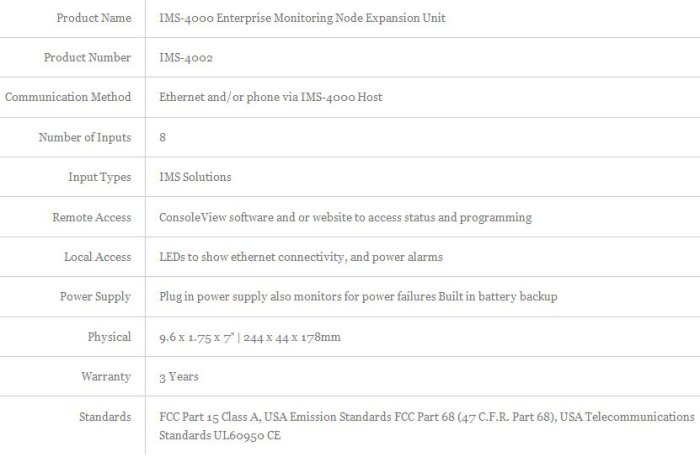Click the "Local Access" label
The width and height of the screenshot is (700, 457).
(97, 257)
